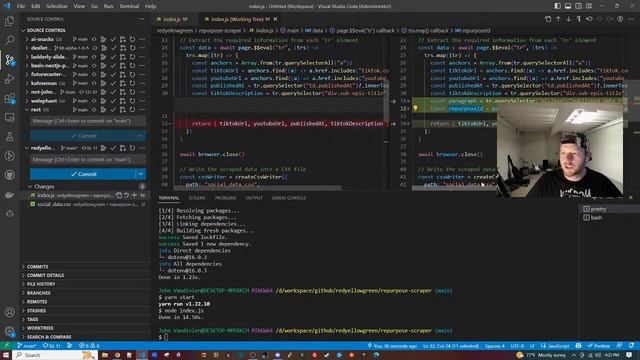Open the Explorer view in activity bar
640x360 pixels.
pyautogui.click(x=9, y=21)
